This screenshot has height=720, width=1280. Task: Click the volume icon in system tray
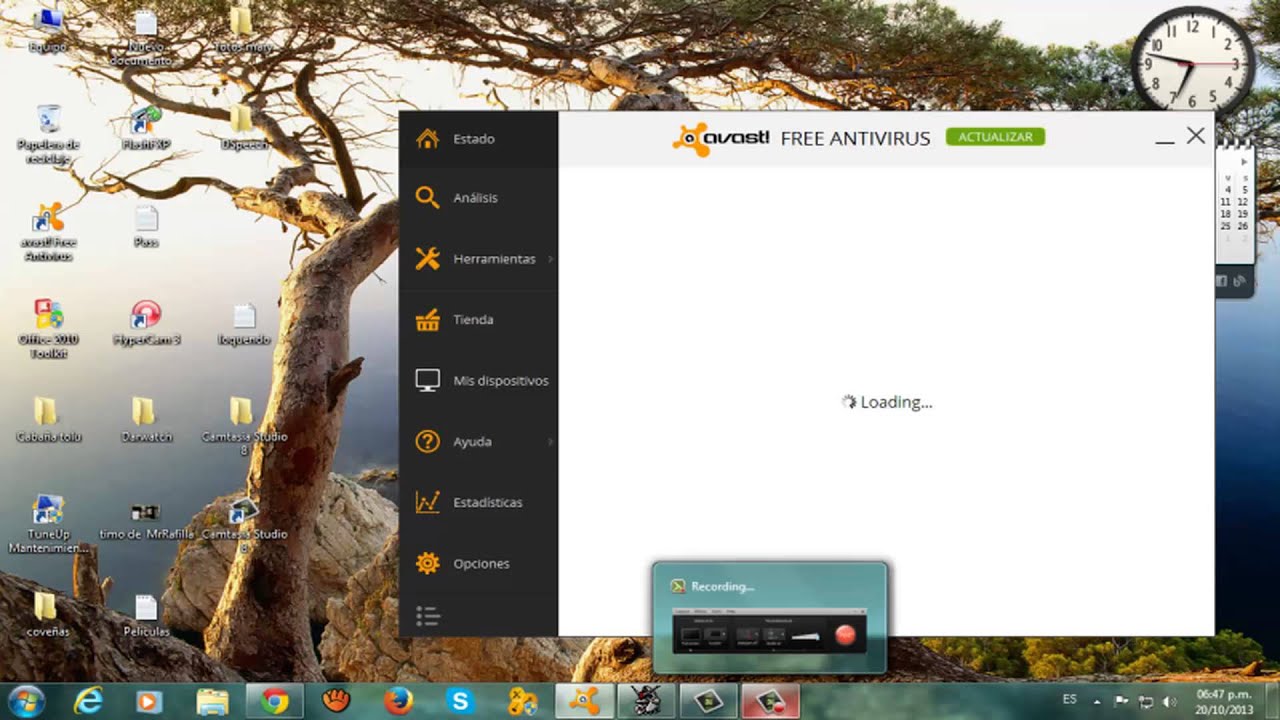1170,701
